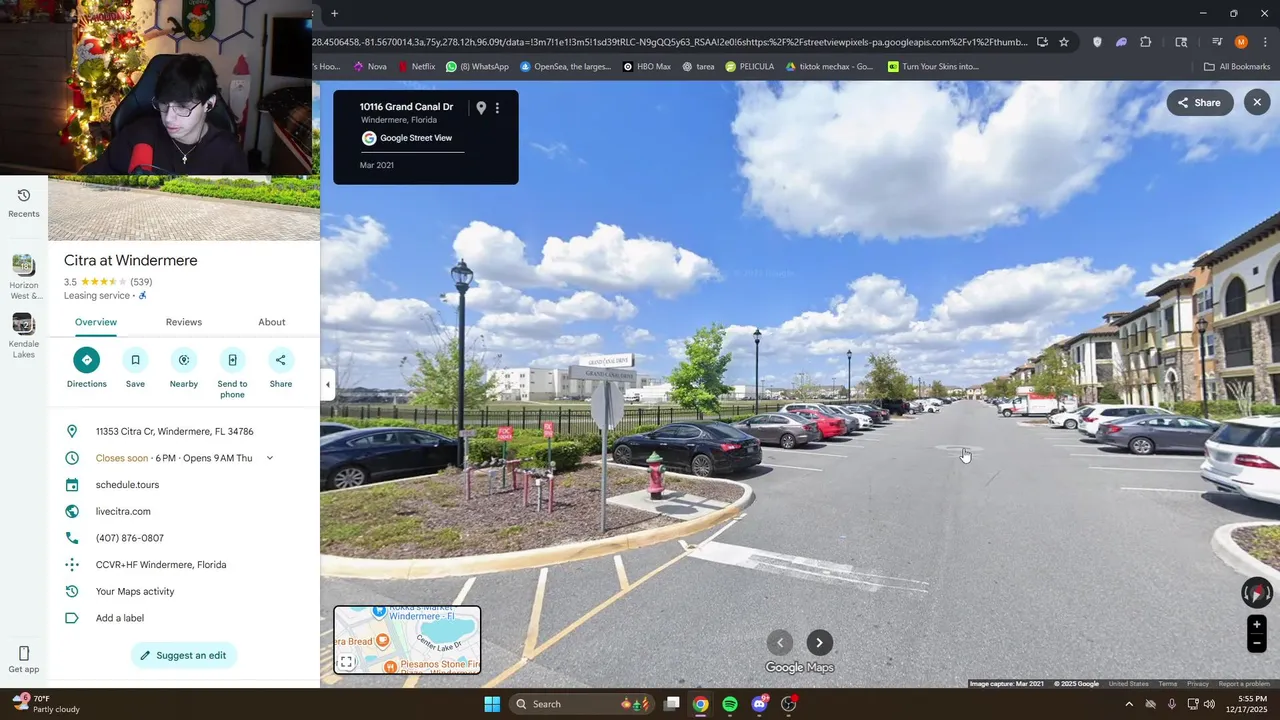Open Street View card three-dot menu
1280x720 pixels.
pyautogui.click(x=497, y=108)
